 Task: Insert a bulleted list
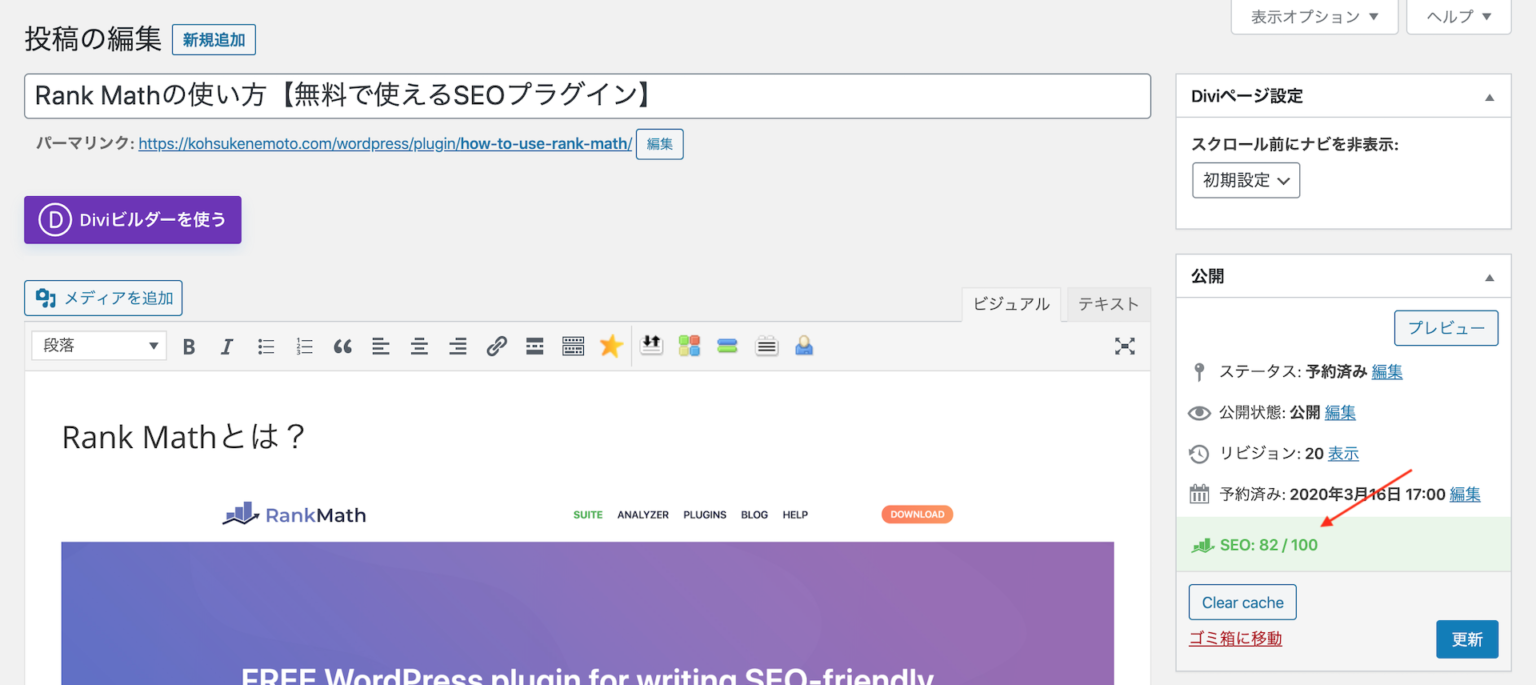tap(265, 345)
